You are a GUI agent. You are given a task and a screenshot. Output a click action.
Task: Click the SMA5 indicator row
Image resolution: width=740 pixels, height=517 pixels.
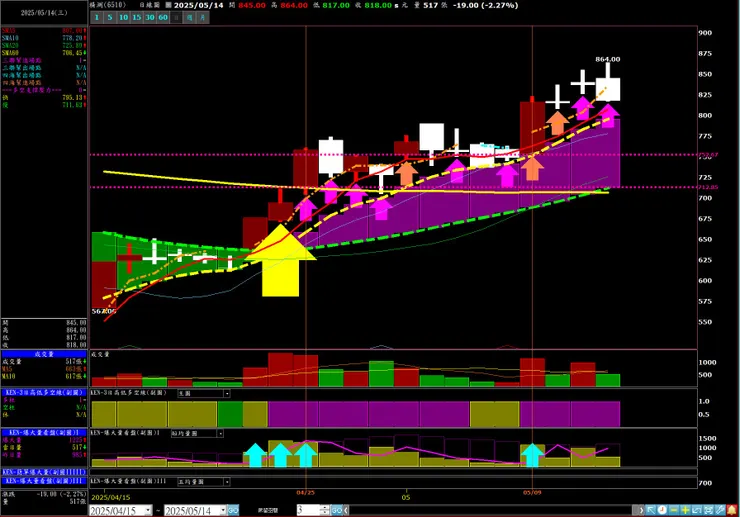click(44, 31)
